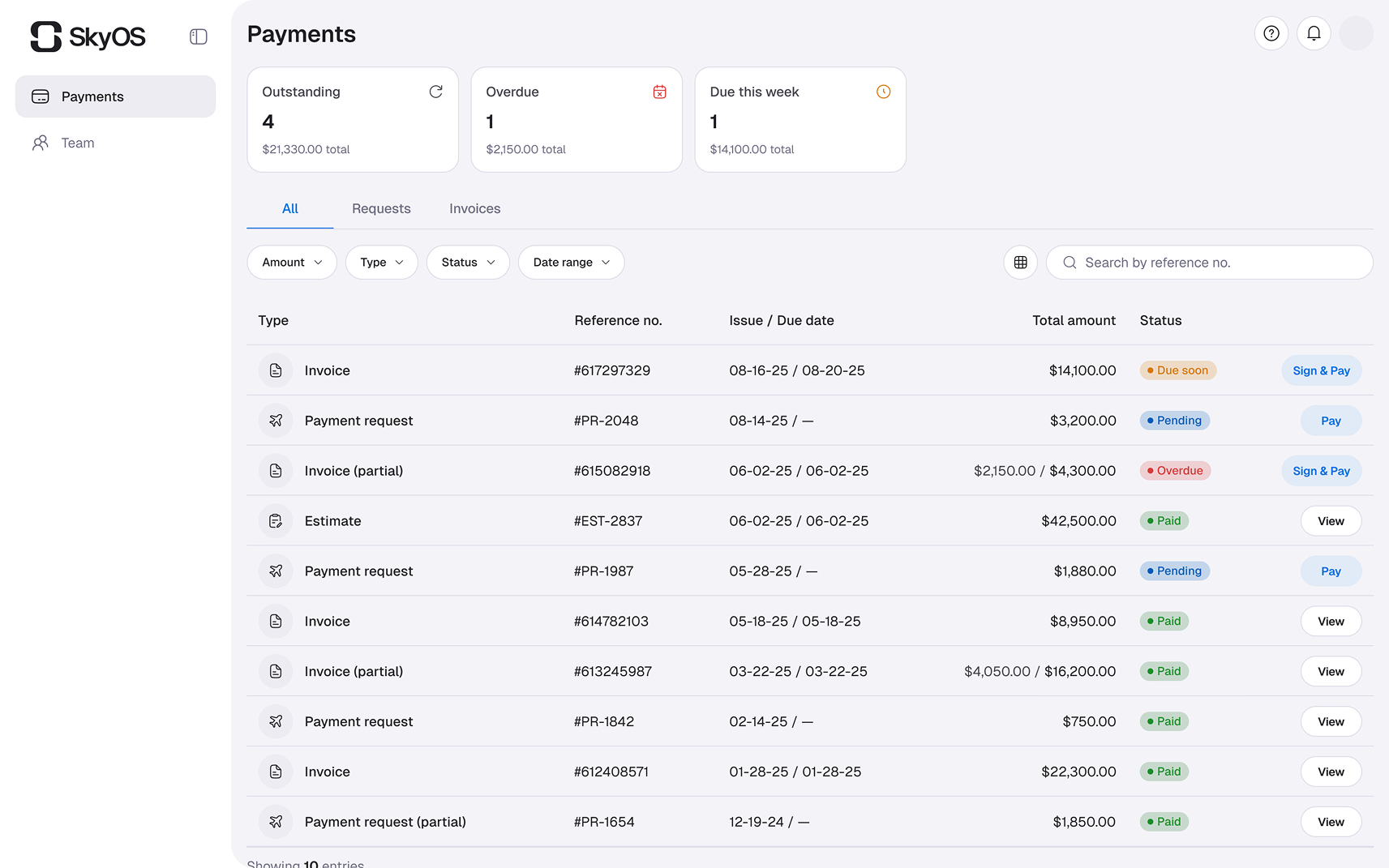The width and height of the screenshot is (1389, 868).
Task: Open the Amount filter dropdown
Action: 292,263
